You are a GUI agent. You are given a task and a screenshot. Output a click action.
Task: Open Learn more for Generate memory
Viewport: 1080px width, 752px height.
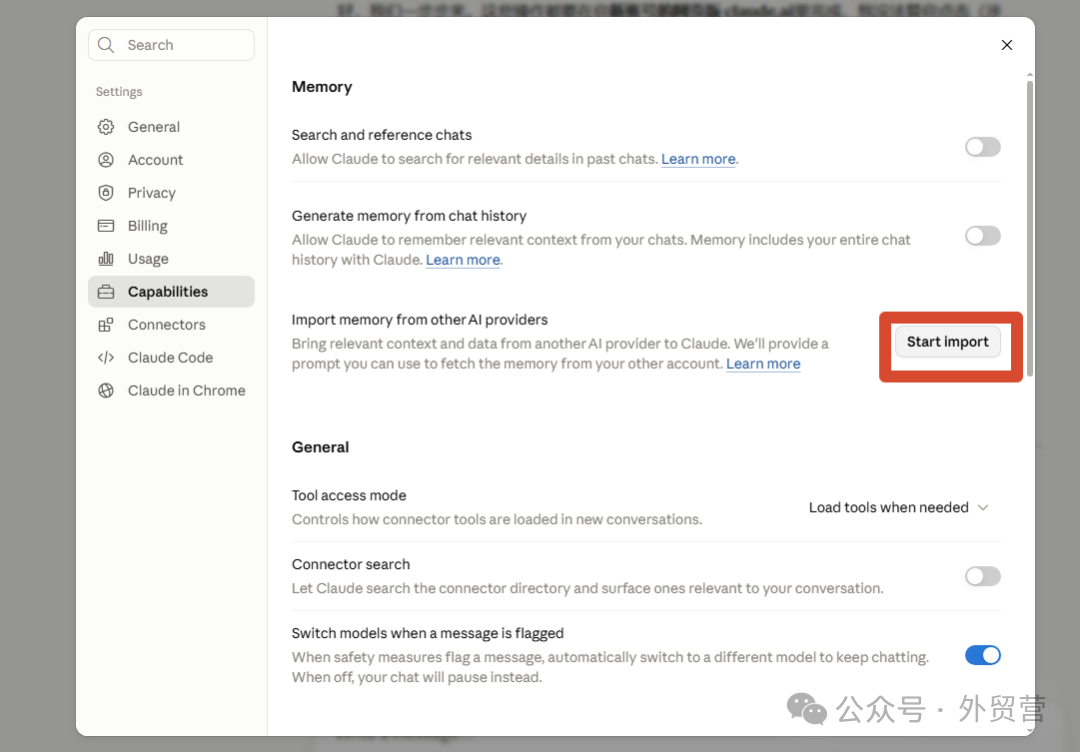[463, 260]
